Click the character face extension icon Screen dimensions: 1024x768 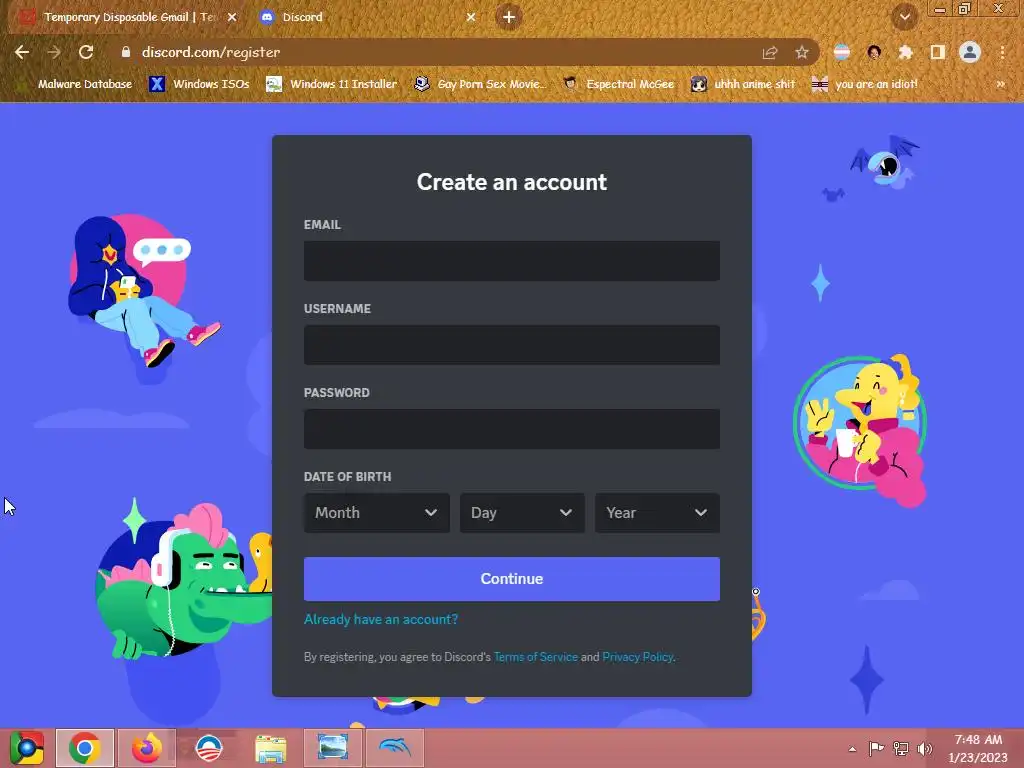tap(874, 52)
